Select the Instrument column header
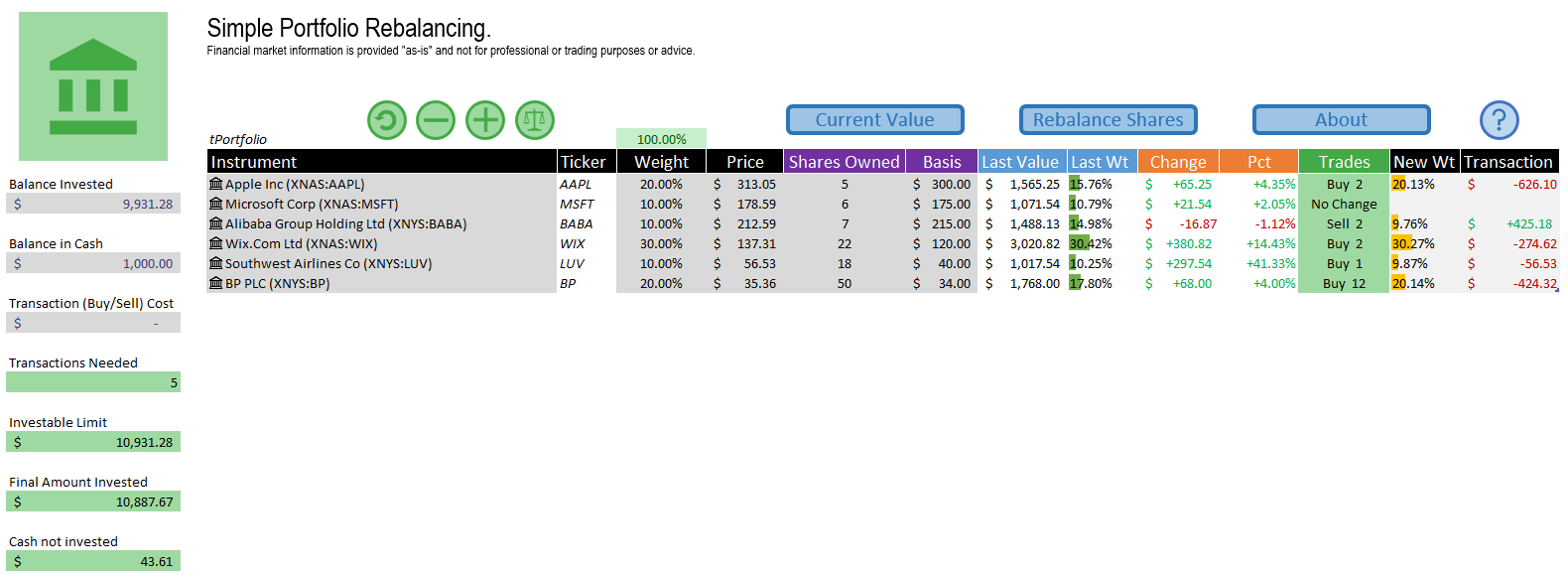The image size is (1568, 577). coord(381,162)
